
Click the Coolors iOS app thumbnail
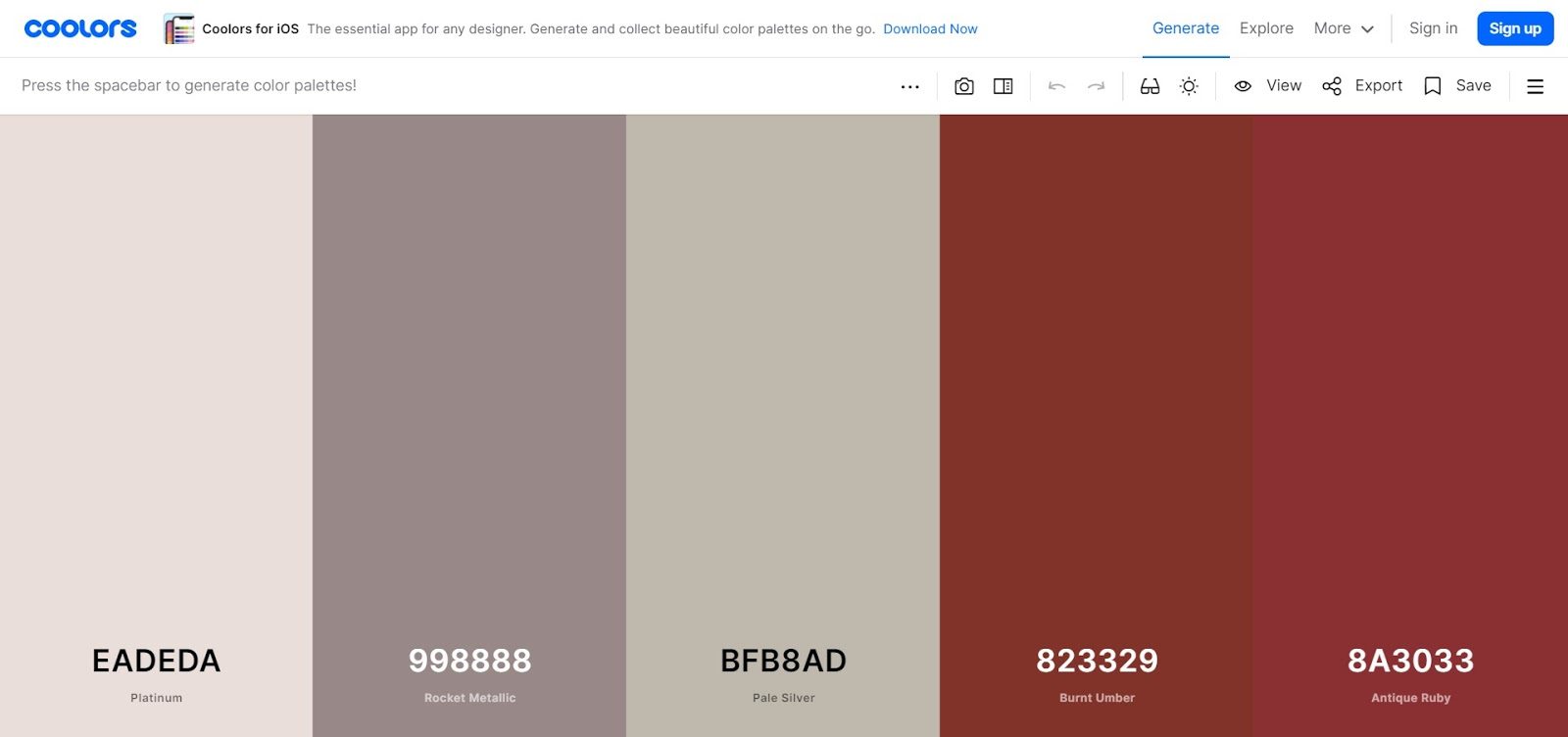pos(179,28)
